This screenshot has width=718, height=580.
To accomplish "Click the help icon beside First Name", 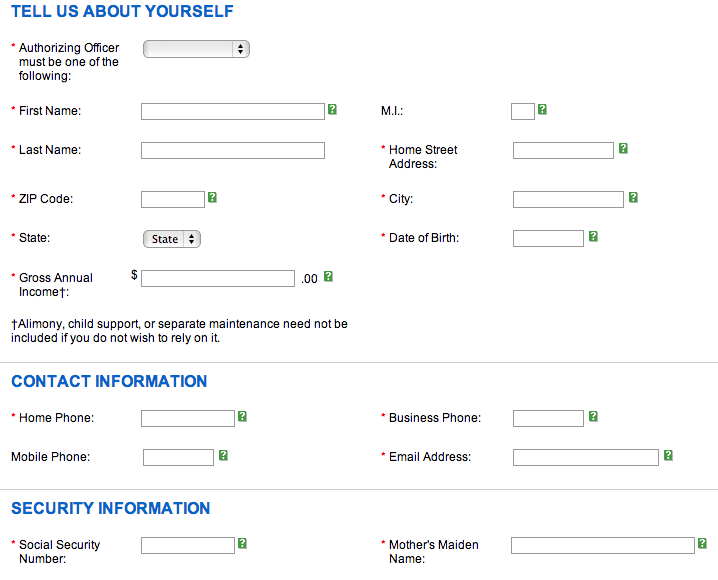I will pyautogui.click(x=332, y=109).
